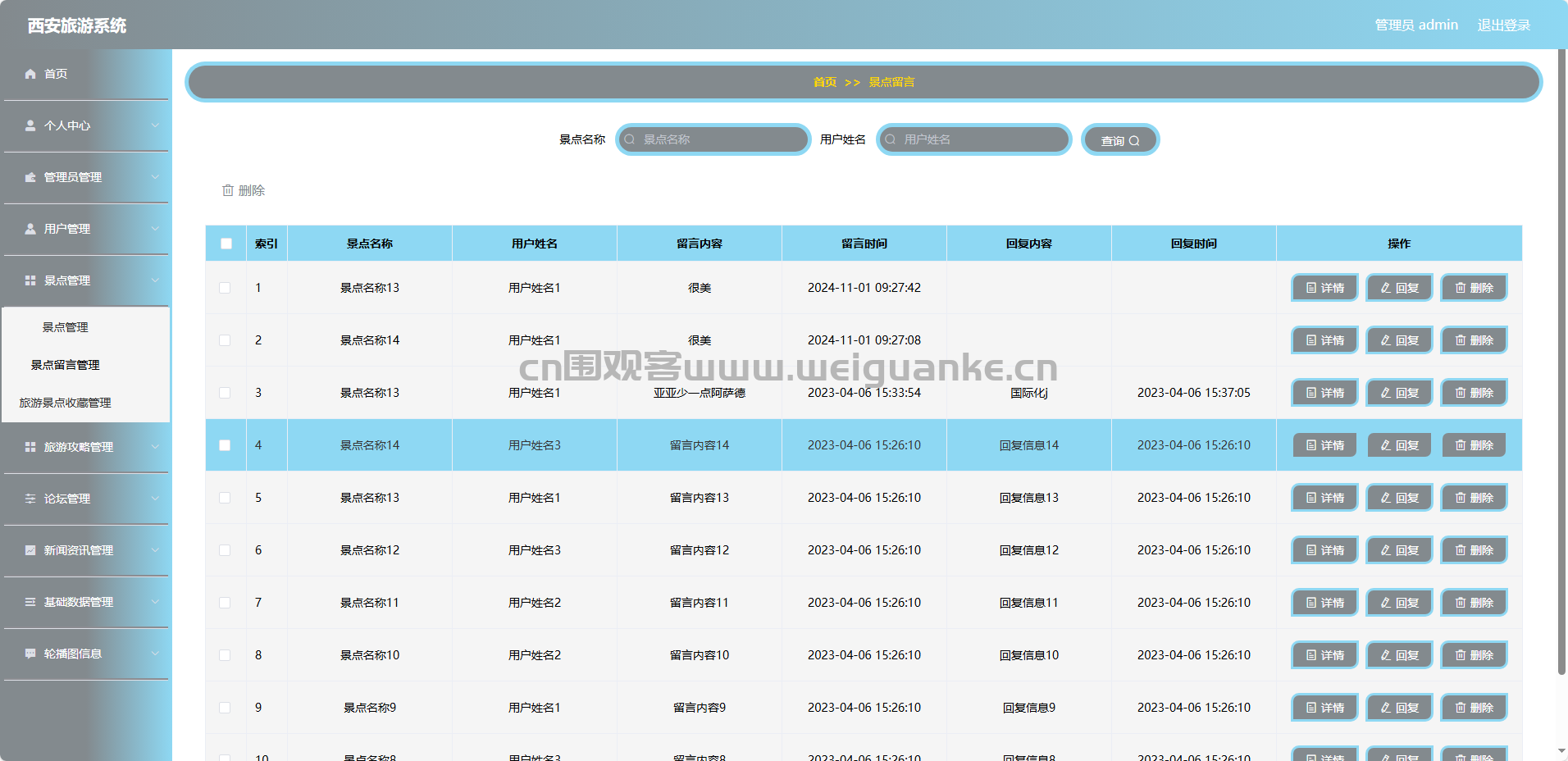
Task: Click 退出登录 to log out
Action: point(1504,25)
